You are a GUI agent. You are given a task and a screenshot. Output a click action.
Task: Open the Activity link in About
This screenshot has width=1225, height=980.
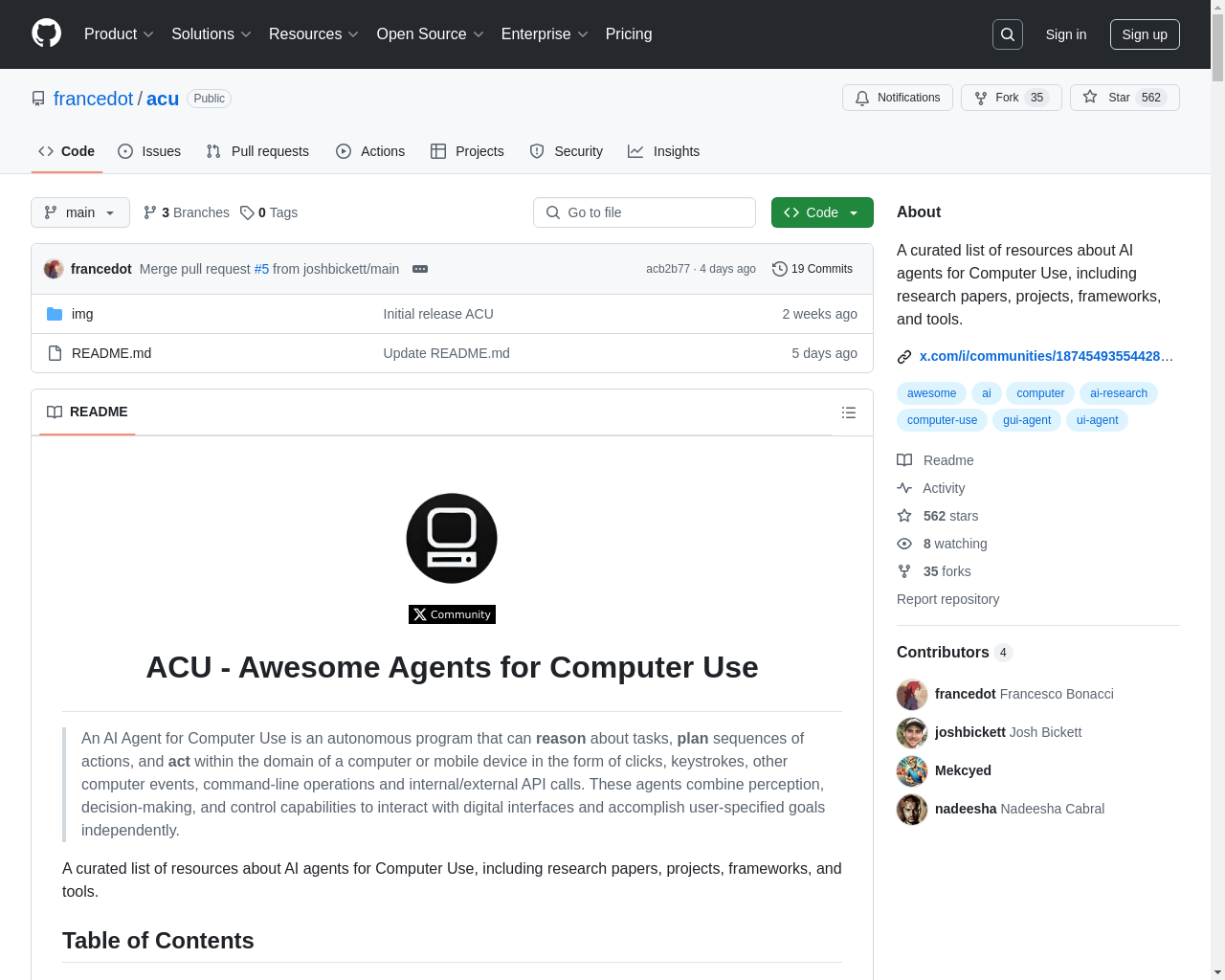930,488
